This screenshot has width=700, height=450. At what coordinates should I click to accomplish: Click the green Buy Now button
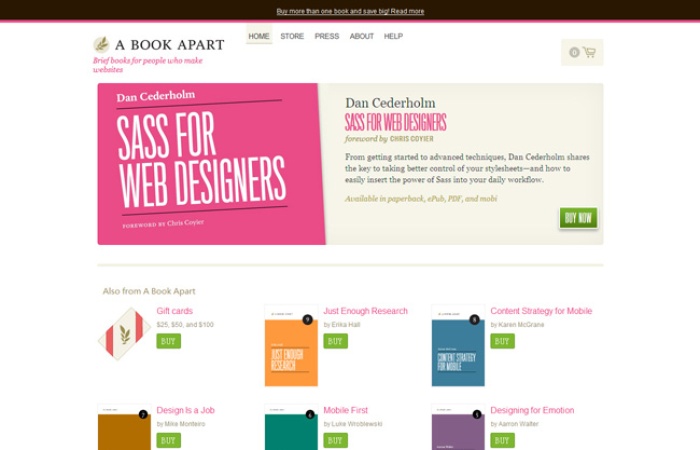(578, 218)
